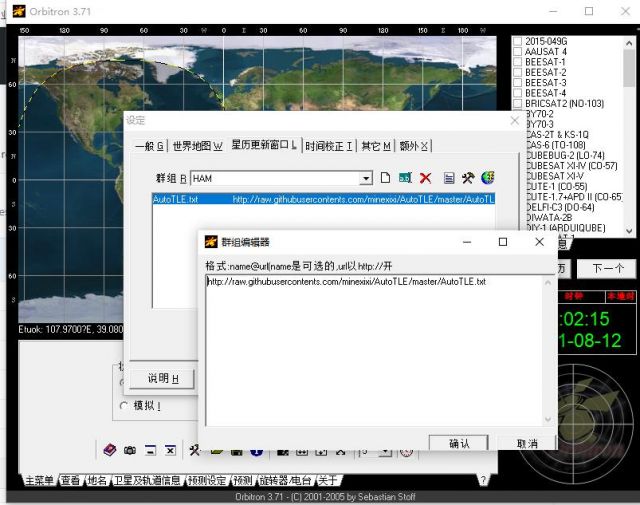Select CUBESAT XI-IV (CO-57) in satellite list
Viewport: 640px width, 505px height.
coord(572,166)
